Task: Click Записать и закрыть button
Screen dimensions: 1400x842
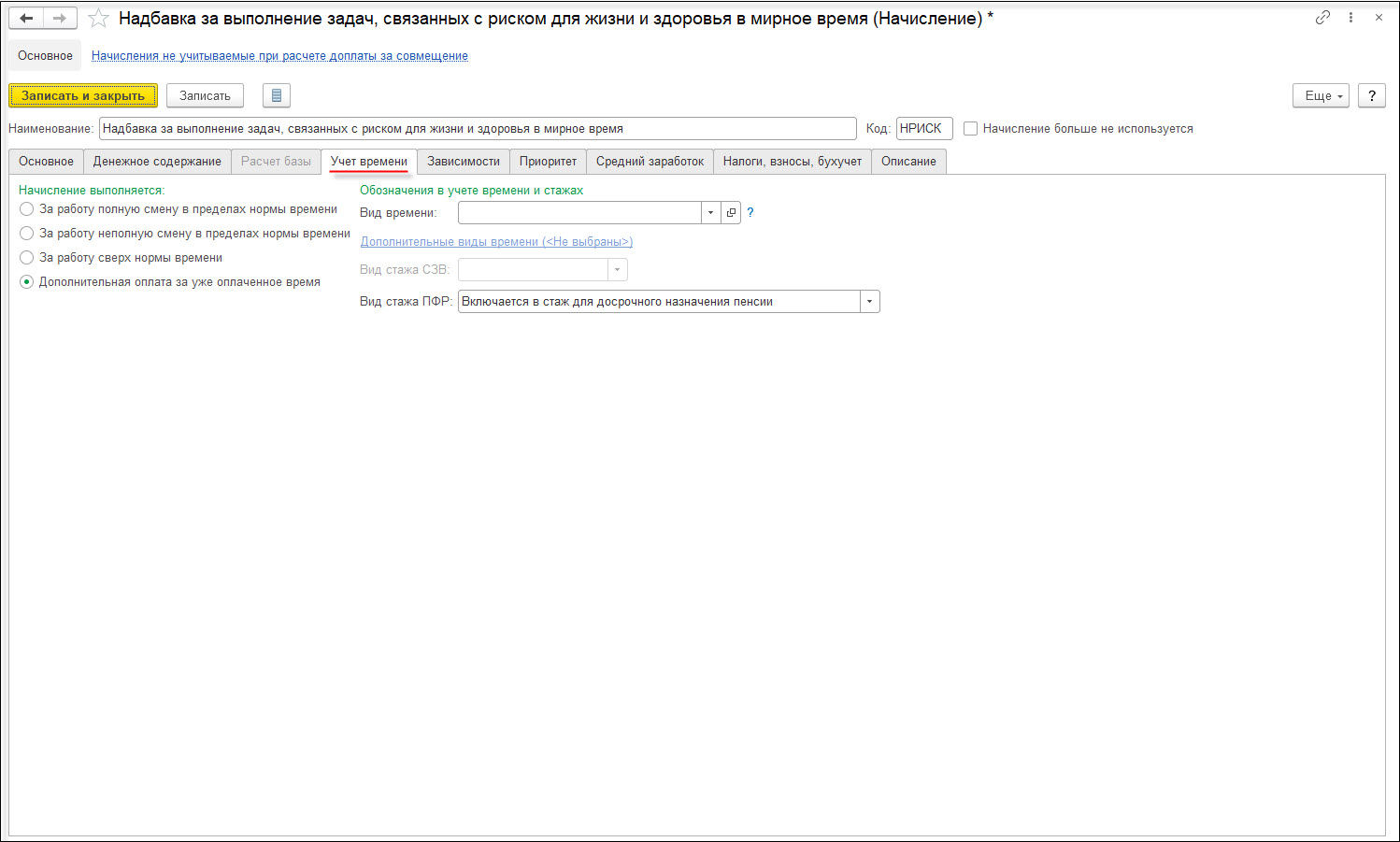Action: coord(83,95)
